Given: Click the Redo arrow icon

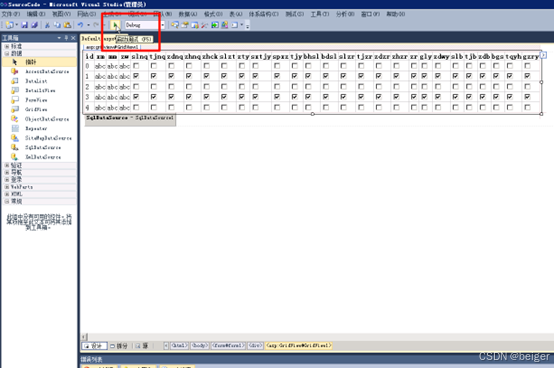Looking at the screenshot, I should pyautogui.click(x=96, y=25).
